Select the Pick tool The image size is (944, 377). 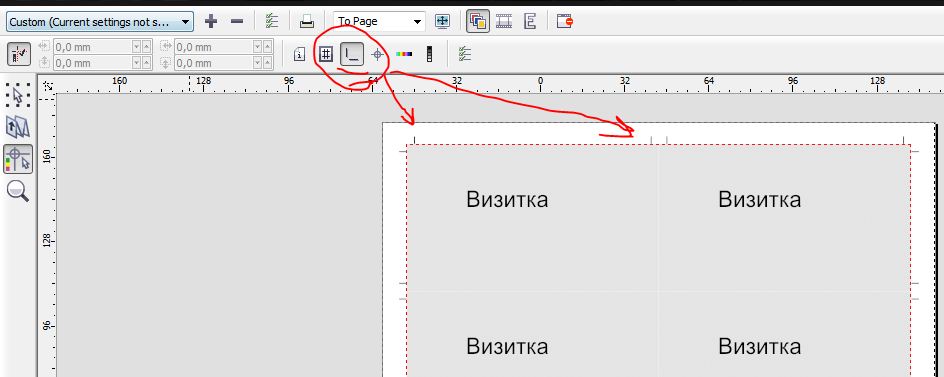pyautogui.click(x=18, y=95)
